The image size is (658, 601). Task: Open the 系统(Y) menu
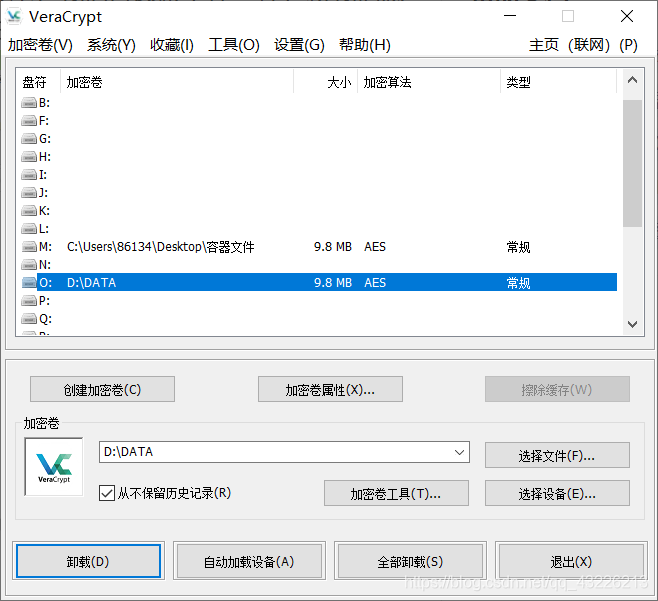[111, 44]
